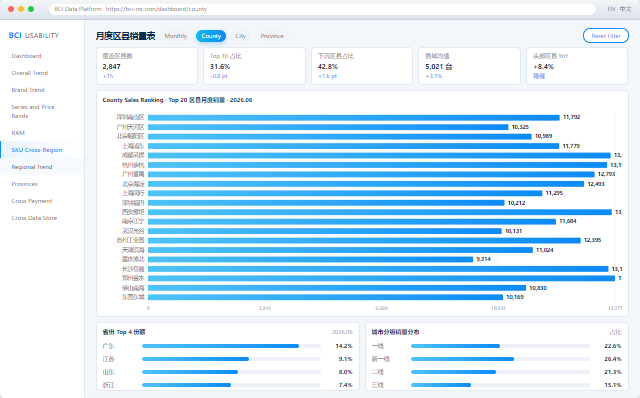This screenshot has width=640, height=398.
Task: Click the +1.6 pt change value
Action: [x=327, y=76]
